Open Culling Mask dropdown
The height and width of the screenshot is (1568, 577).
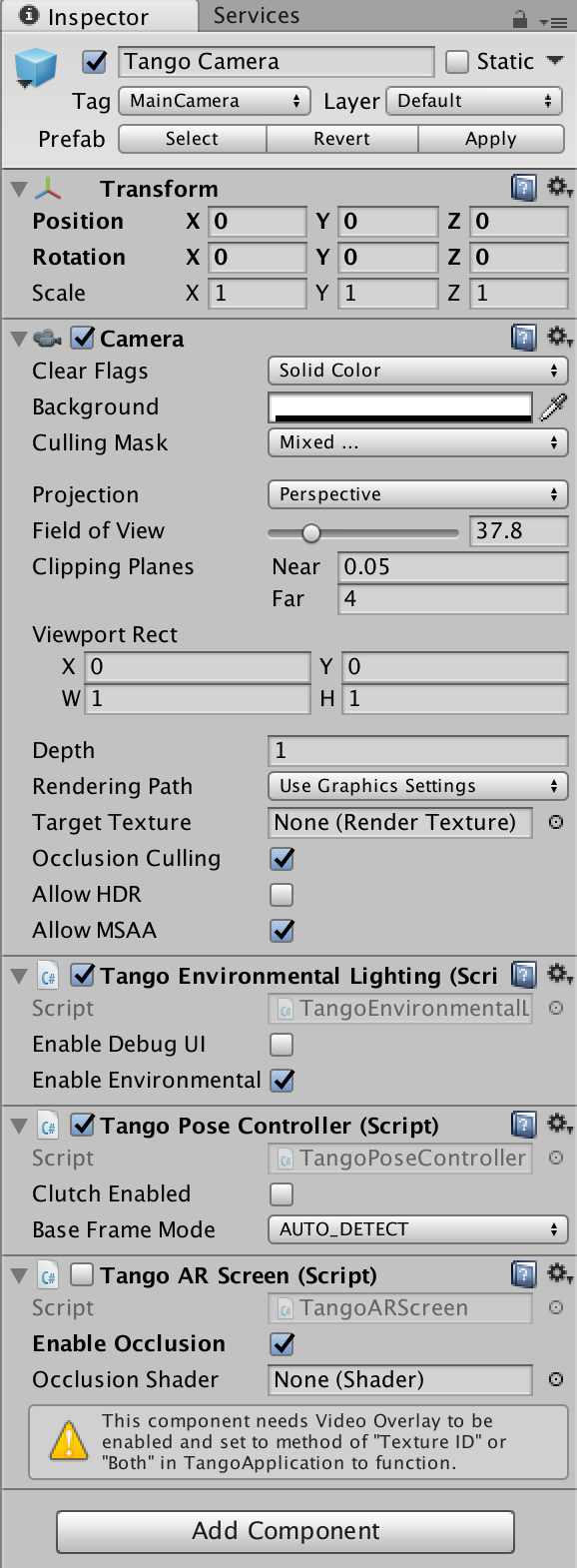pos(418,442)
